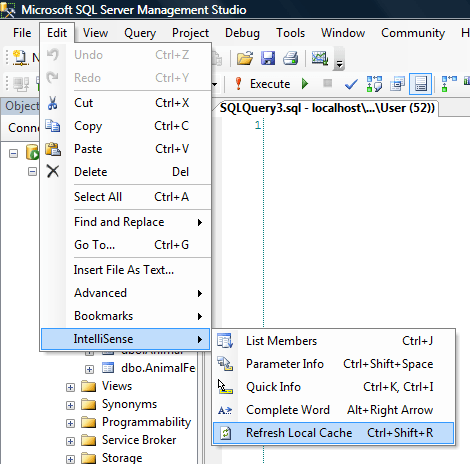
Task: Choose List Members in IntelliSense submenu
Action: (334, 341)
